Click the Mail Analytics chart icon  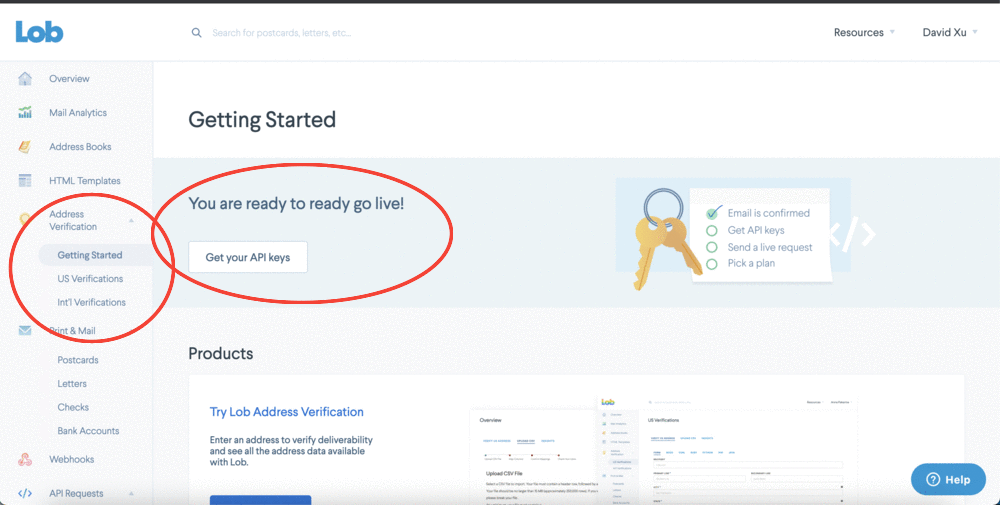click(25, 113)
